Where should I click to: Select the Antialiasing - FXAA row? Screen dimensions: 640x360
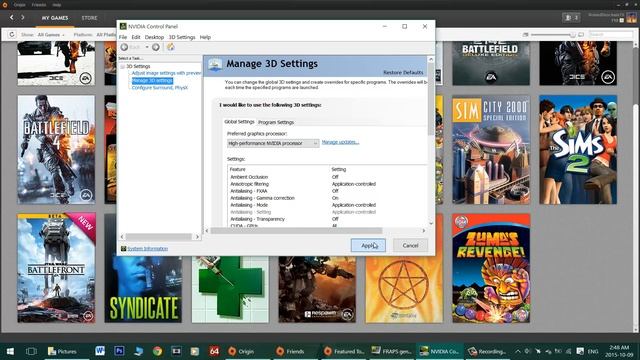(x=328, y=191)
